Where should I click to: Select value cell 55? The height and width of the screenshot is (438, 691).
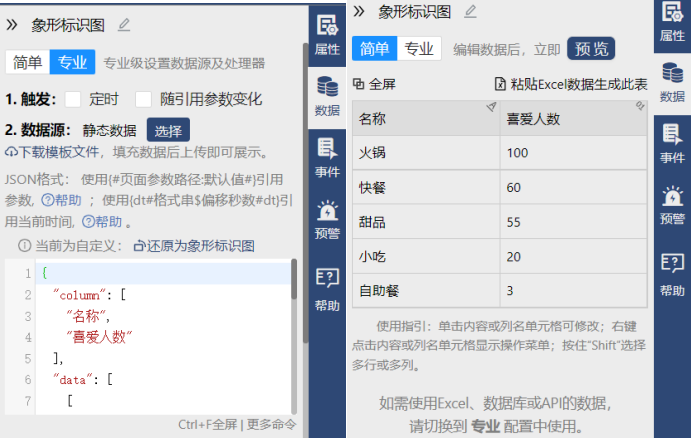[574, 222]
